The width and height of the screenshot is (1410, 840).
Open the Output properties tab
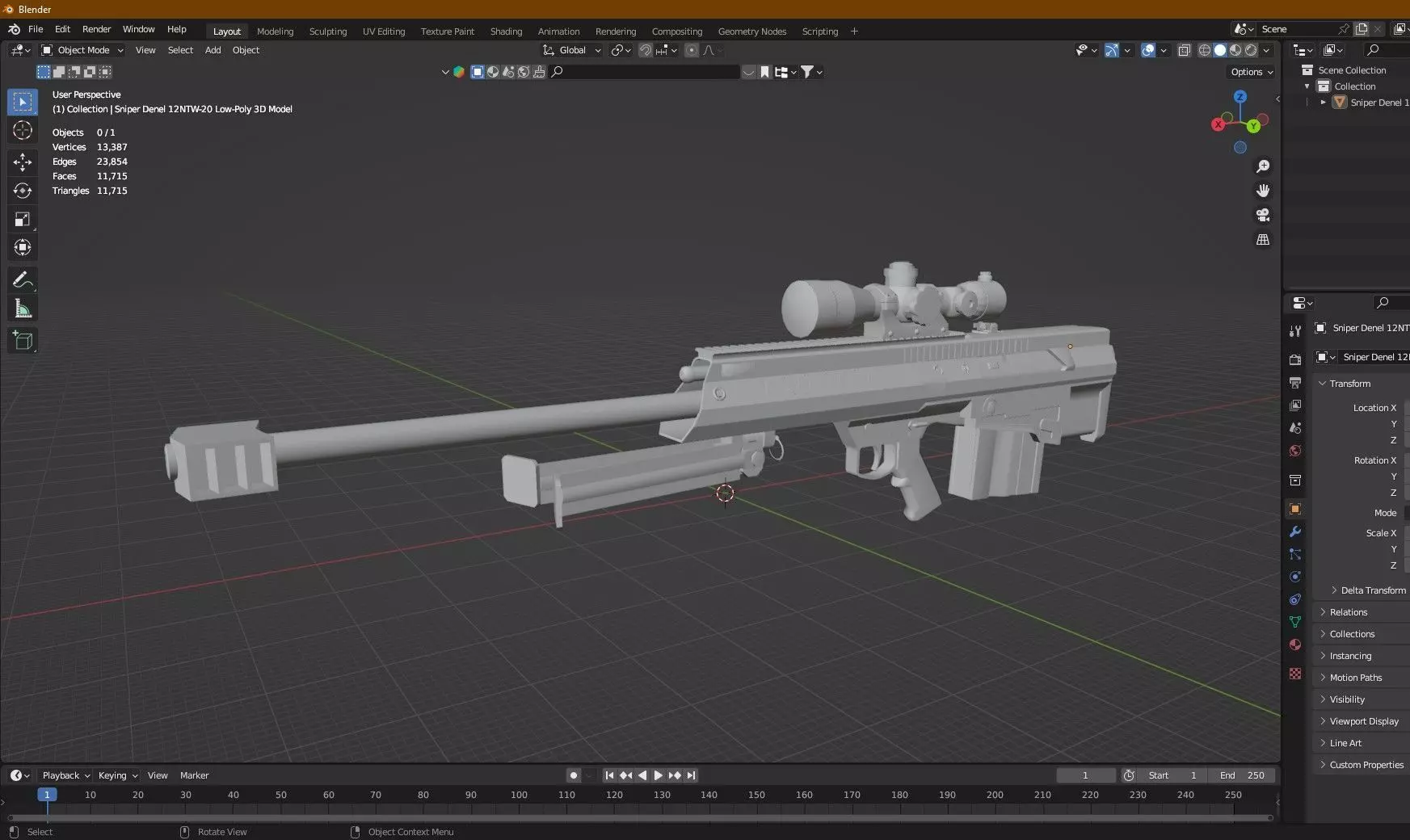[1295, 382]
